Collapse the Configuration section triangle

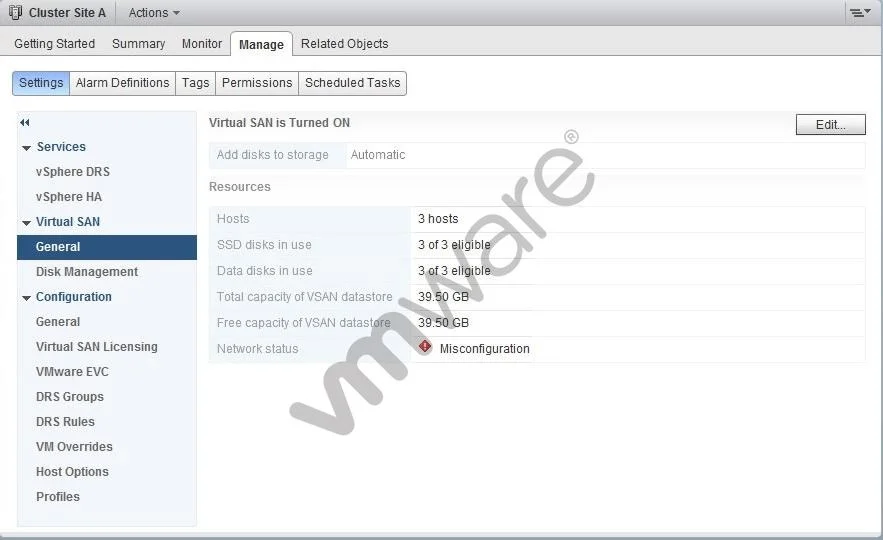(x=26, y=298)
